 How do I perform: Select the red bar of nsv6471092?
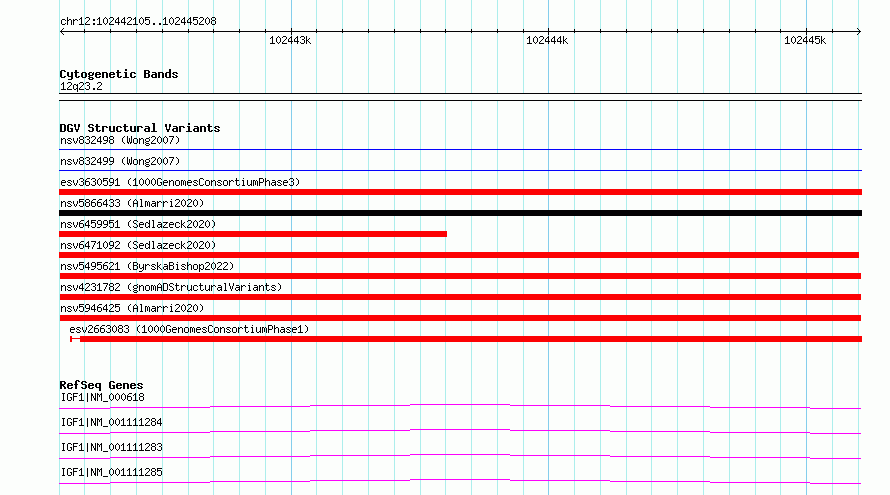(459, 255)
